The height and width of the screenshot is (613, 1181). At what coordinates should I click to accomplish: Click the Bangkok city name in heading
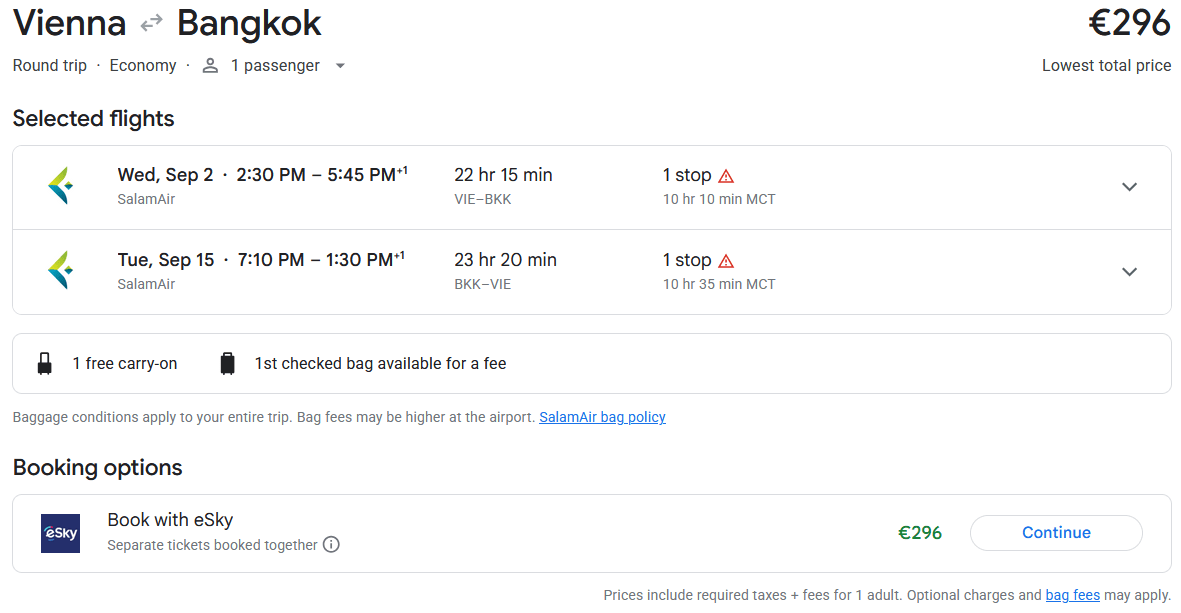[x=249, y=23]
